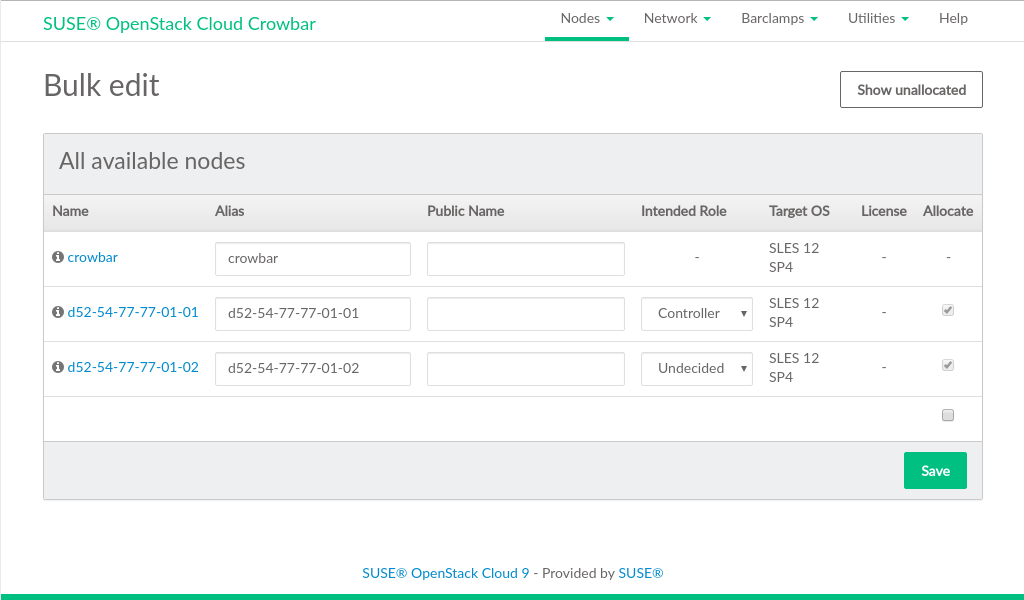Screen dimensions: 1024x600
Task: Click the SUSE OpenStack Cloud Crowbar title
Action: 179,23
